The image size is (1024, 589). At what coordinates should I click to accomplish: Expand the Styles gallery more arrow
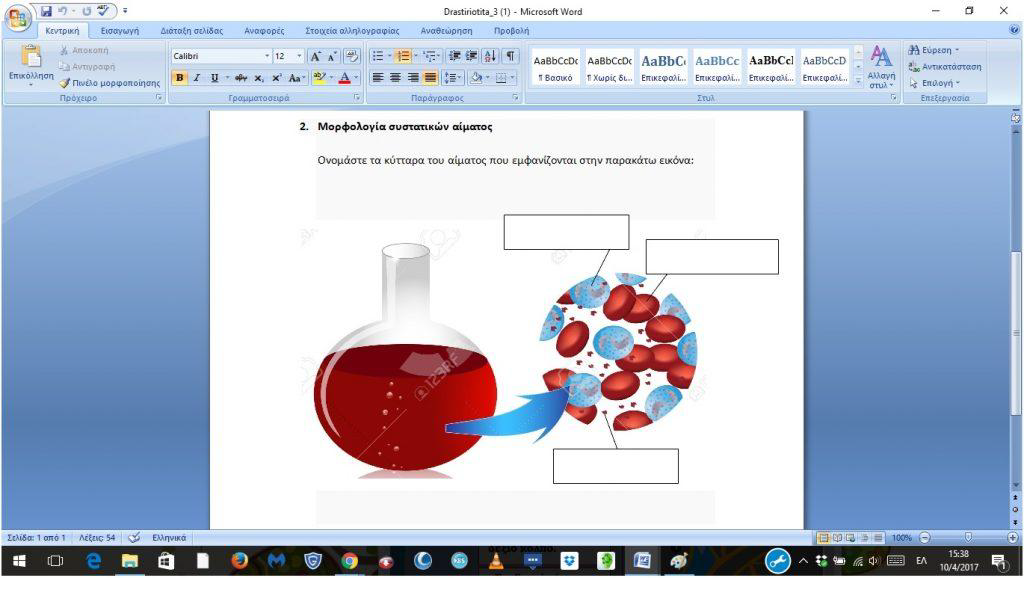tap(858, 81)
